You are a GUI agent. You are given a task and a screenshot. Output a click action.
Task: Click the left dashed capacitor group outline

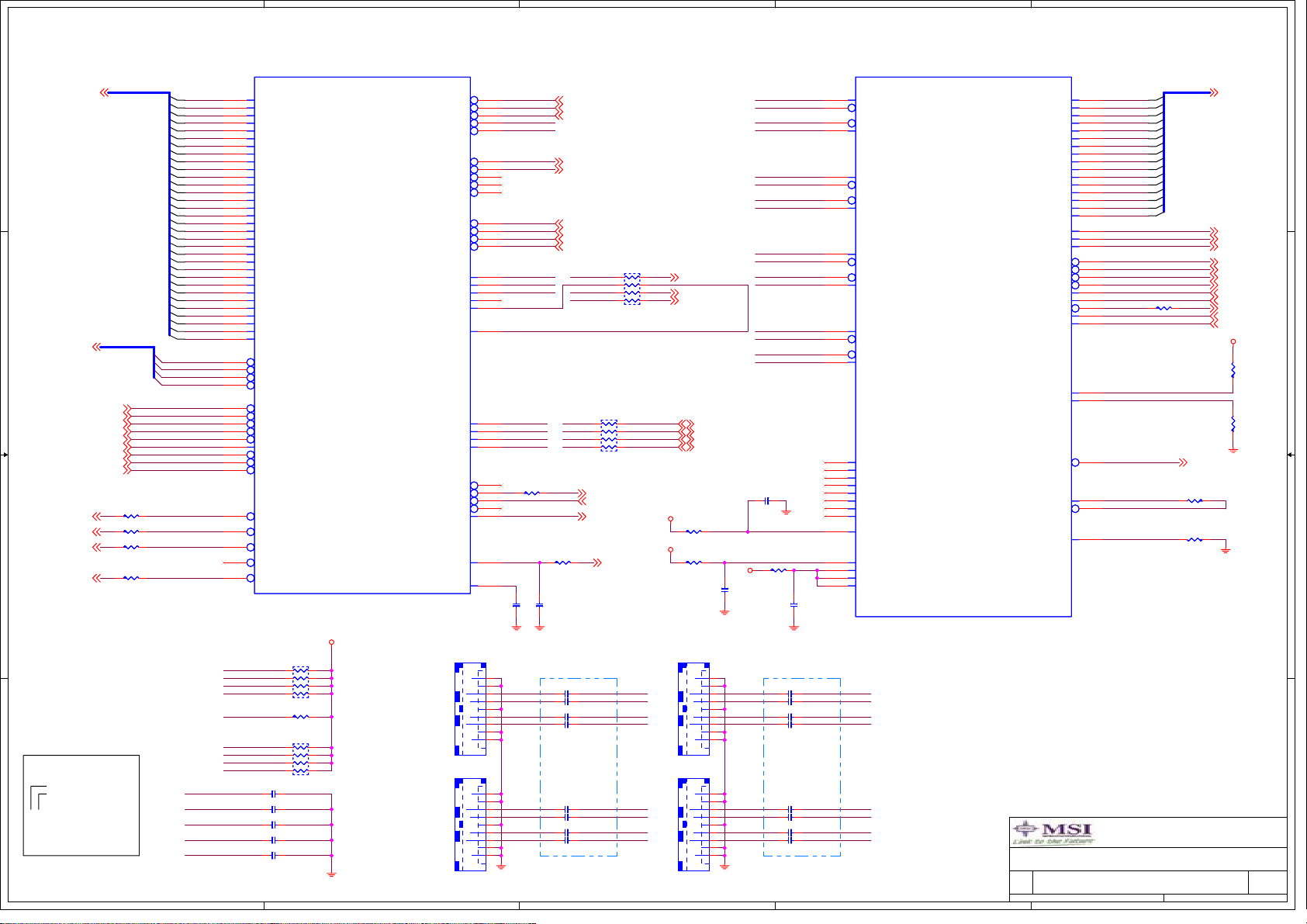tap(579, 767)
